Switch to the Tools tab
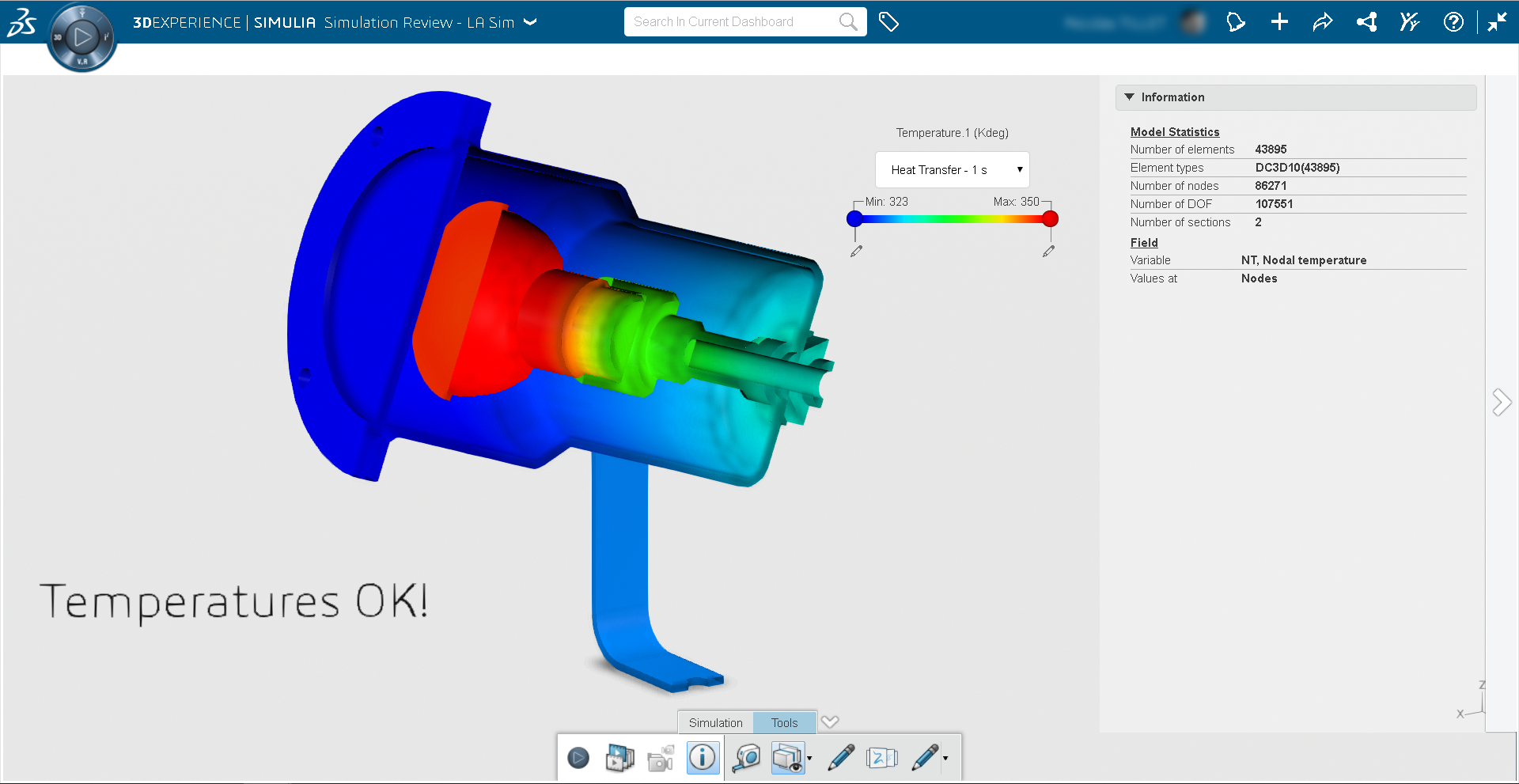The image size is (1519, 784). point(784,722)
